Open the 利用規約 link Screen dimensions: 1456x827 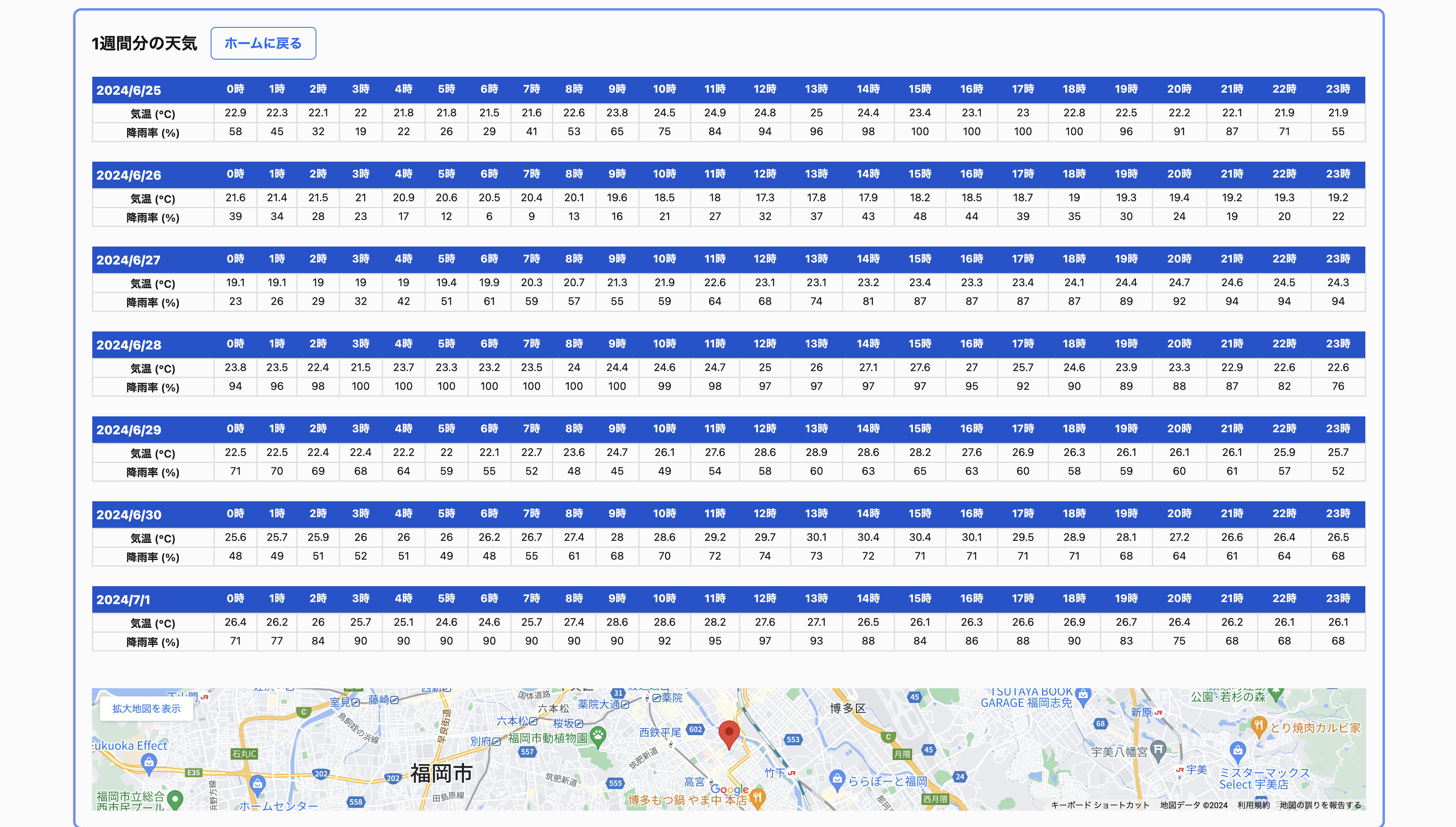coord(1253,805)
